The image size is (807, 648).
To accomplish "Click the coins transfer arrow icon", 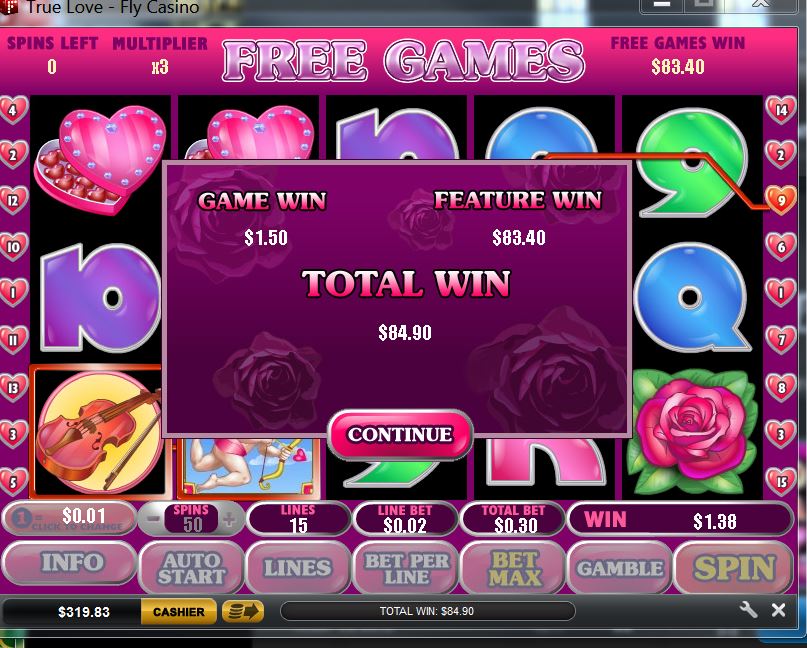I will pos(243,611).
